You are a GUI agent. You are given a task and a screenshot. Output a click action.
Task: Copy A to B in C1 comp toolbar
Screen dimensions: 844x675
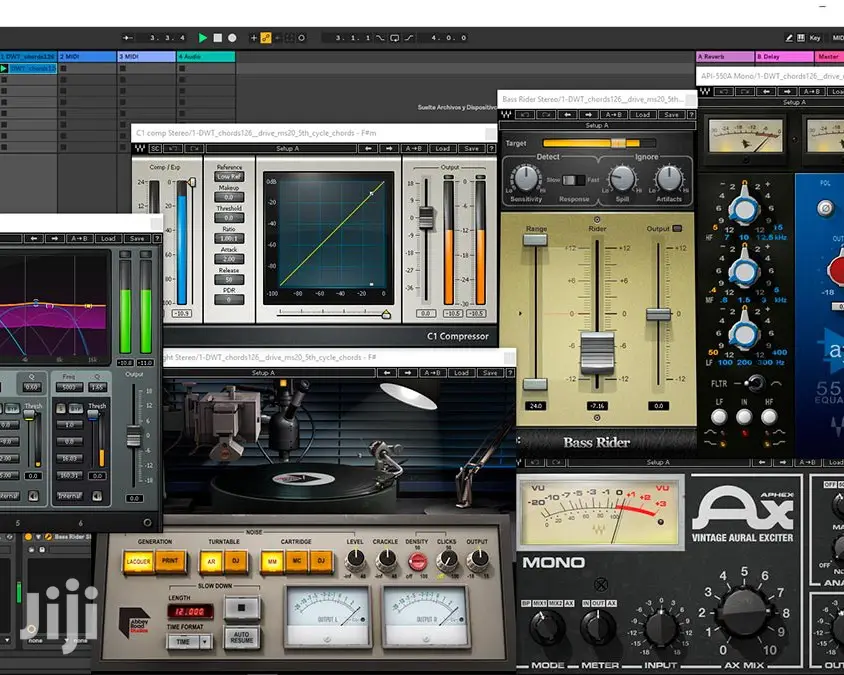tap(414, 149)
